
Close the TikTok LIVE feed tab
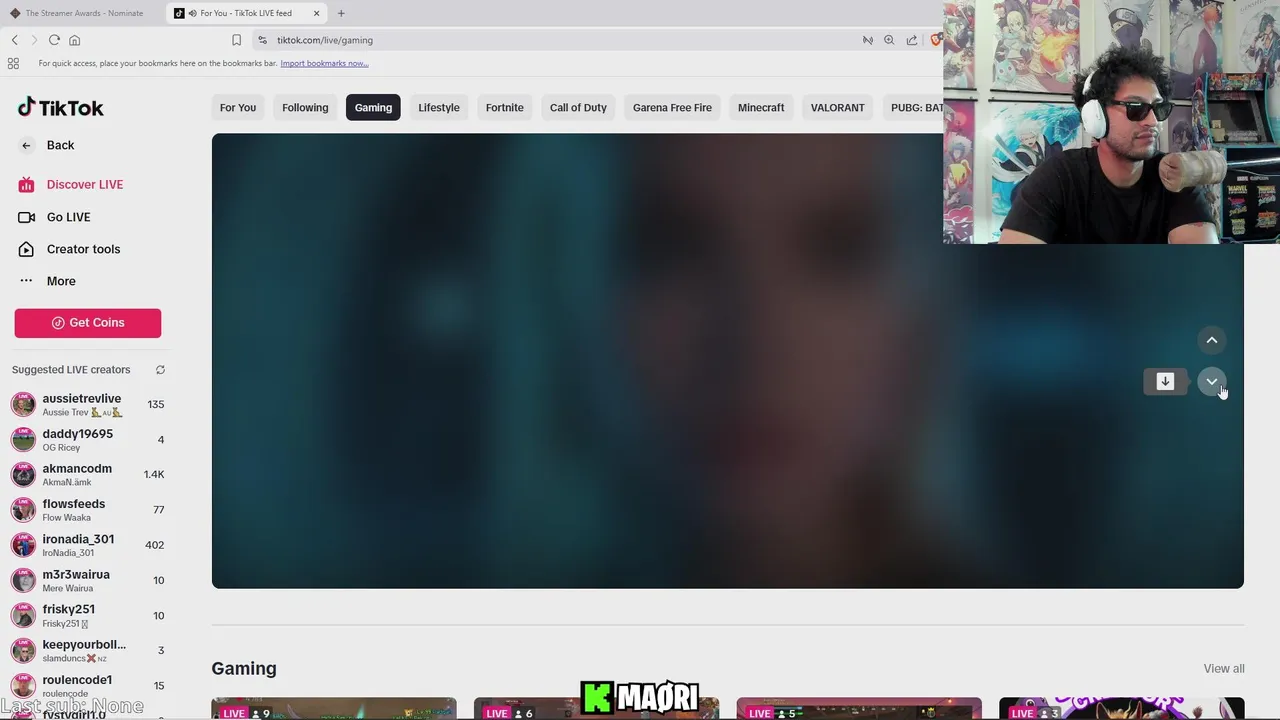[316, 13]
